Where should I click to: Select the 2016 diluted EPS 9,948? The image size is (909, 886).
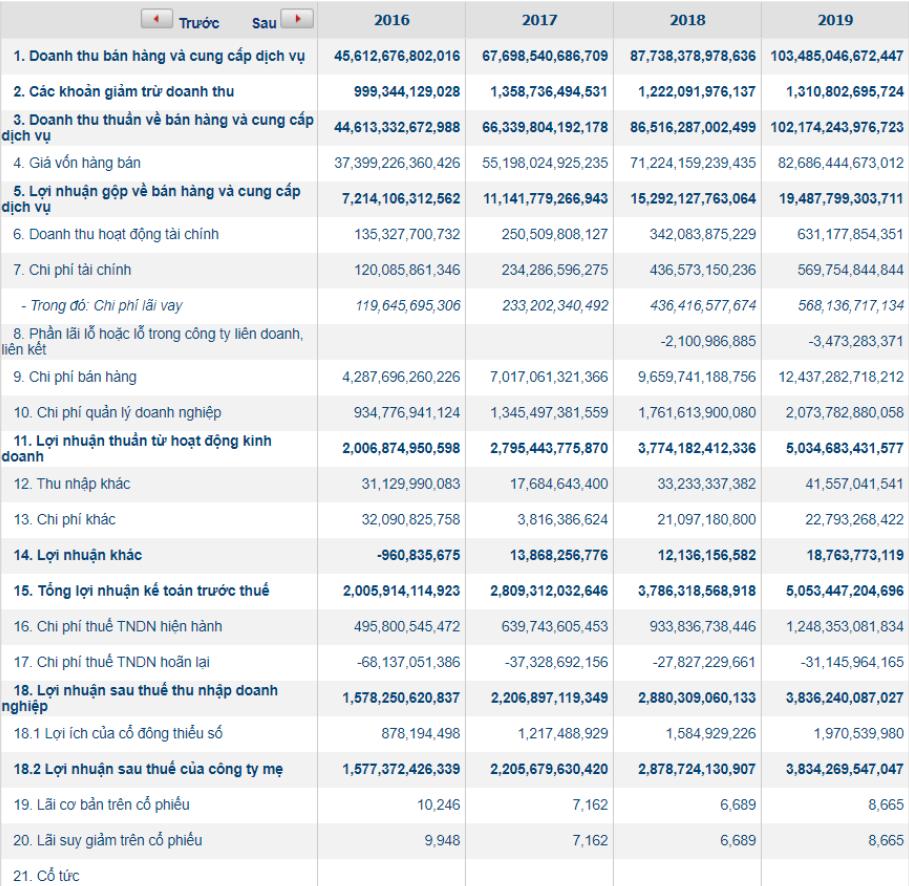point(442,841)
